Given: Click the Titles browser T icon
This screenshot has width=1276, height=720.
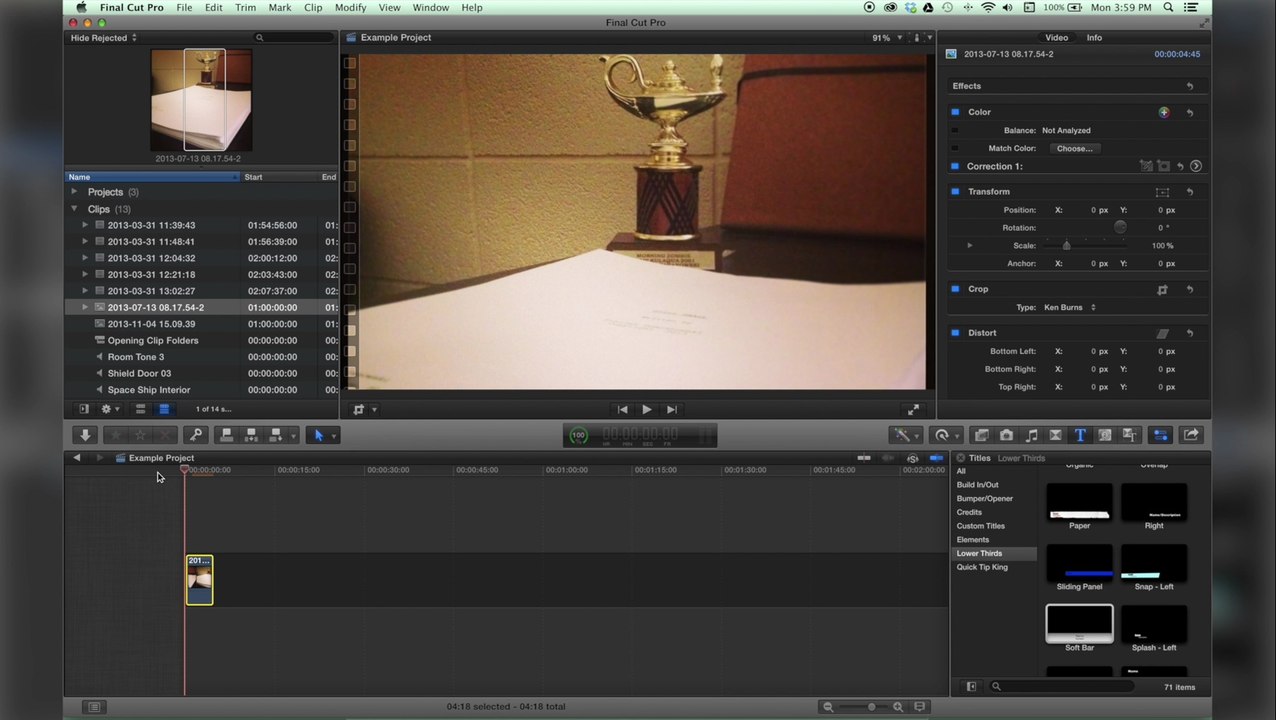Looking at the screenshot, I should (x=1080, y=435).
